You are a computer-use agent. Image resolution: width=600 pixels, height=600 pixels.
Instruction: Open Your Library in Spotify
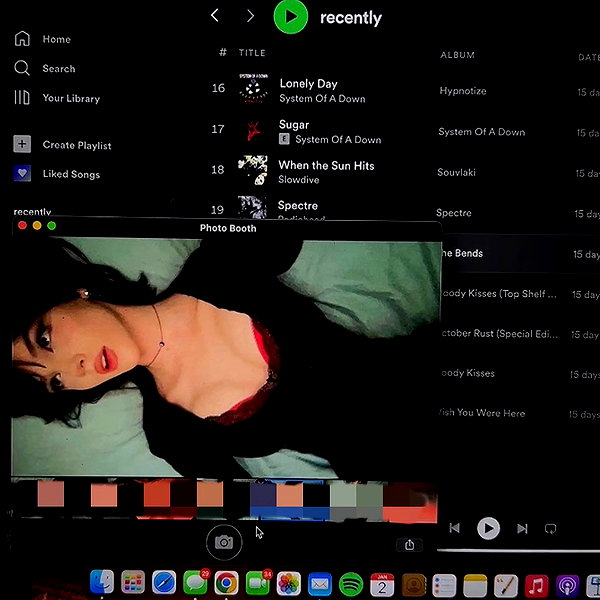click(57, 98)
